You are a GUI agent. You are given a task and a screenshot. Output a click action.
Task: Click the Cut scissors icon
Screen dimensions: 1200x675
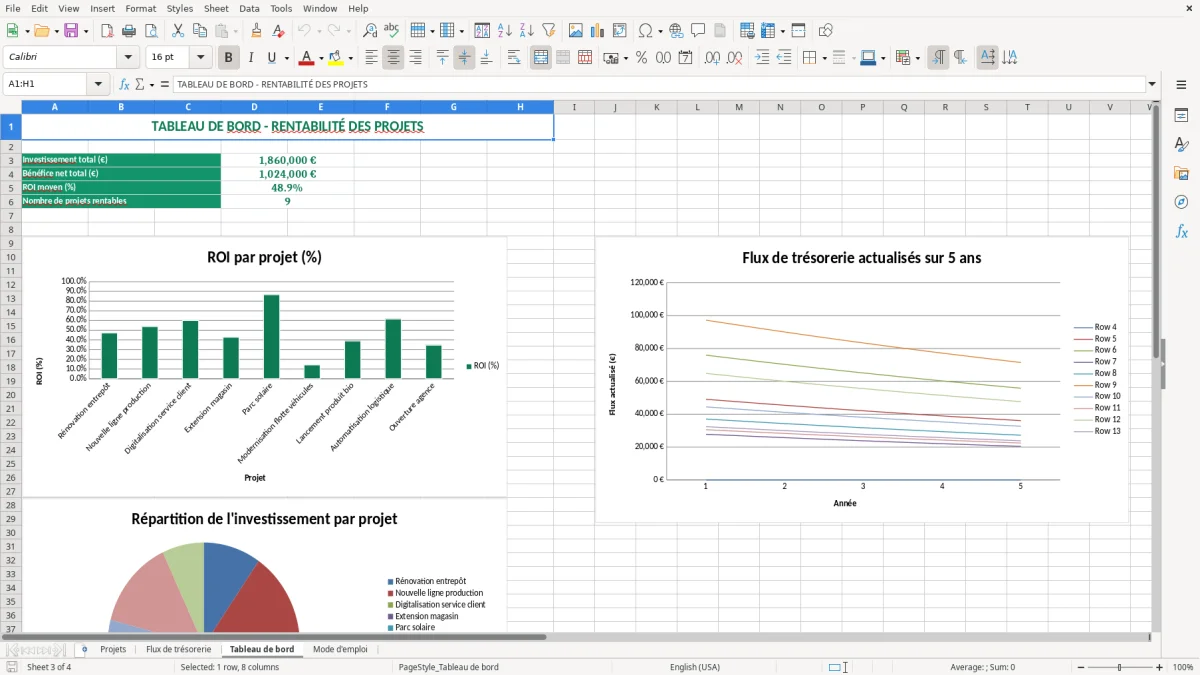(178, 31)
